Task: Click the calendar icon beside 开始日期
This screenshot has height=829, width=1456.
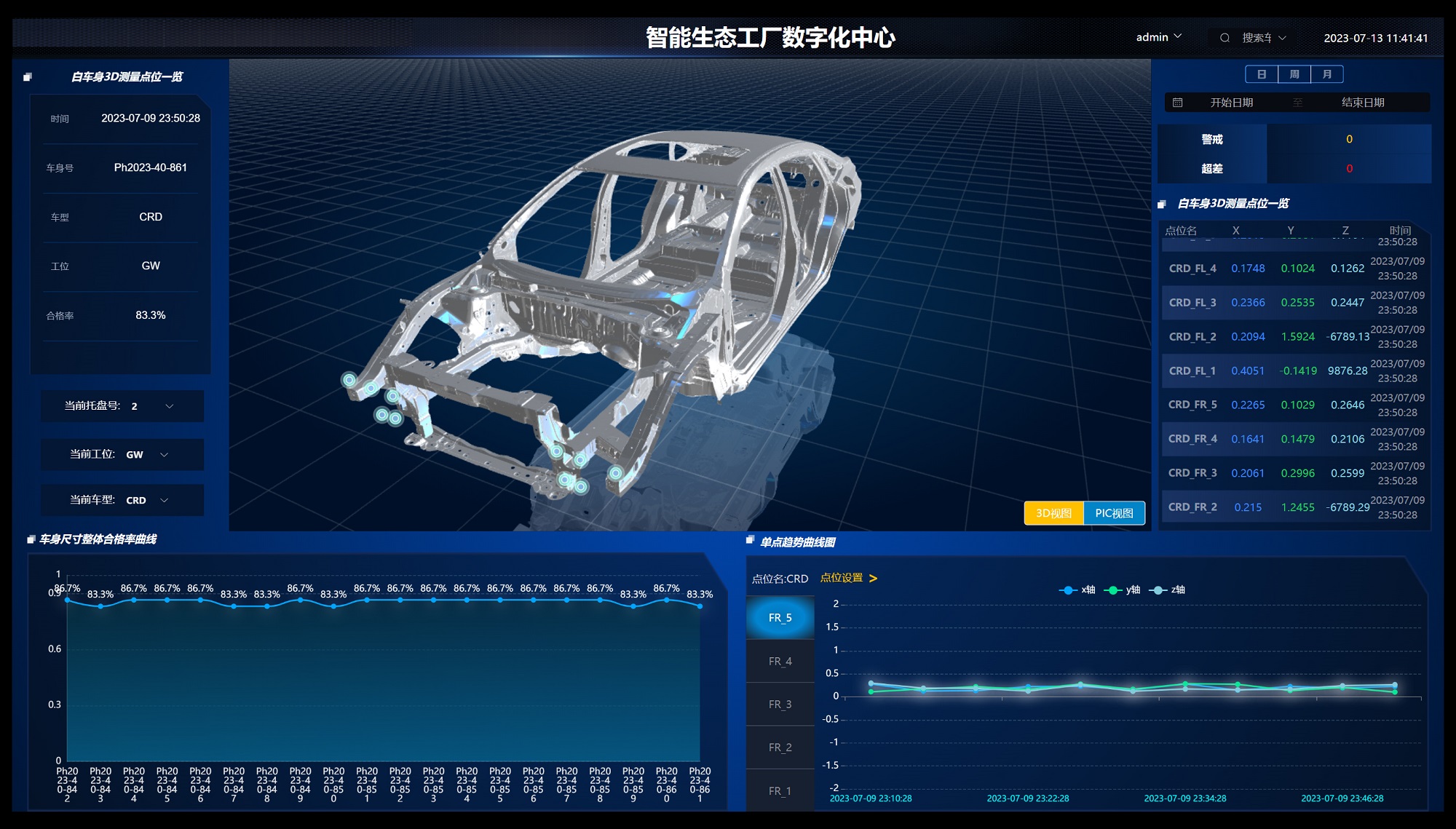Action: coord(1177,103)
